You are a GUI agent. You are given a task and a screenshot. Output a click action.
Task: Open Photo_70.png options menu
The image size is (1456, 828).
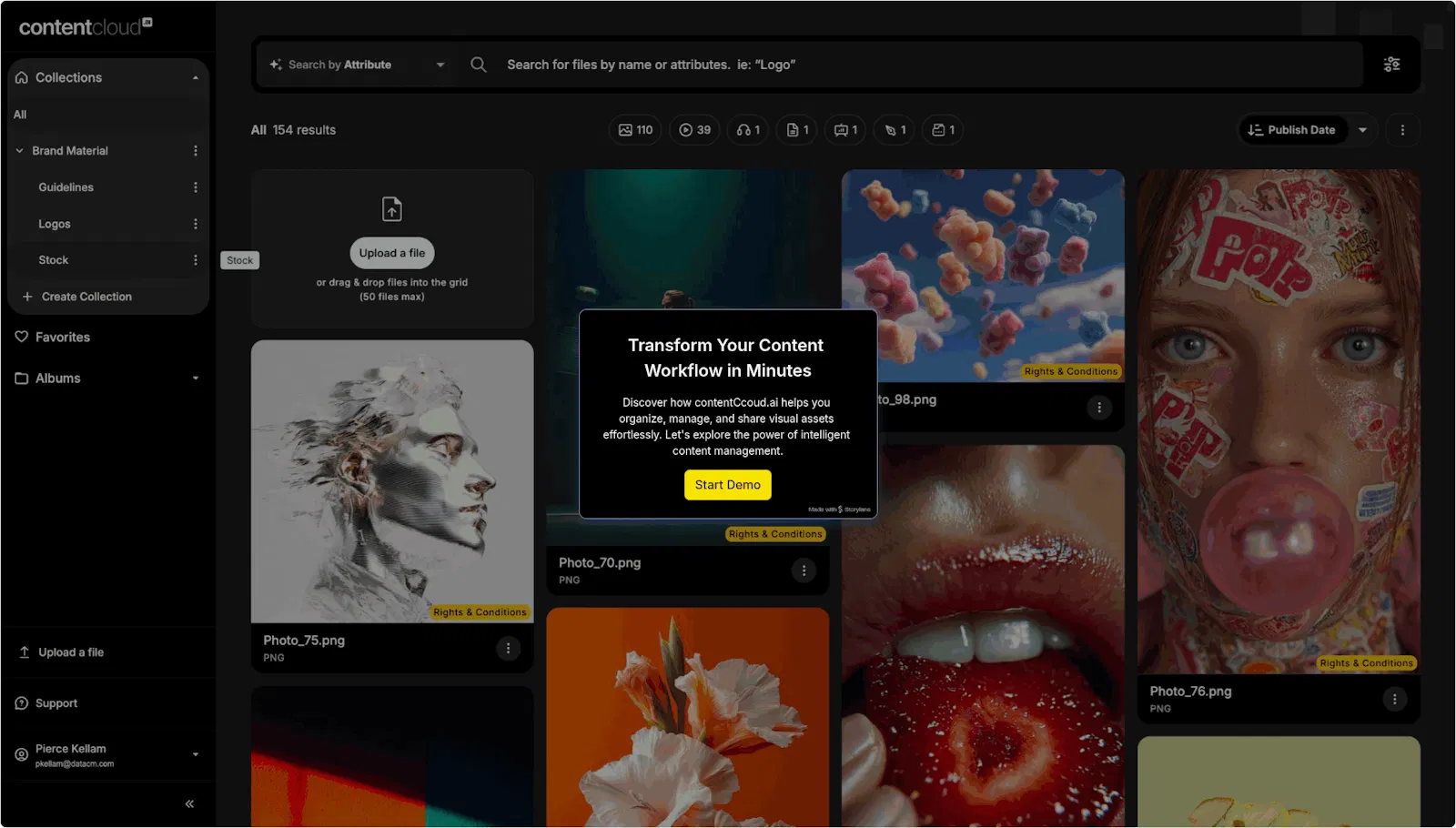804,571
